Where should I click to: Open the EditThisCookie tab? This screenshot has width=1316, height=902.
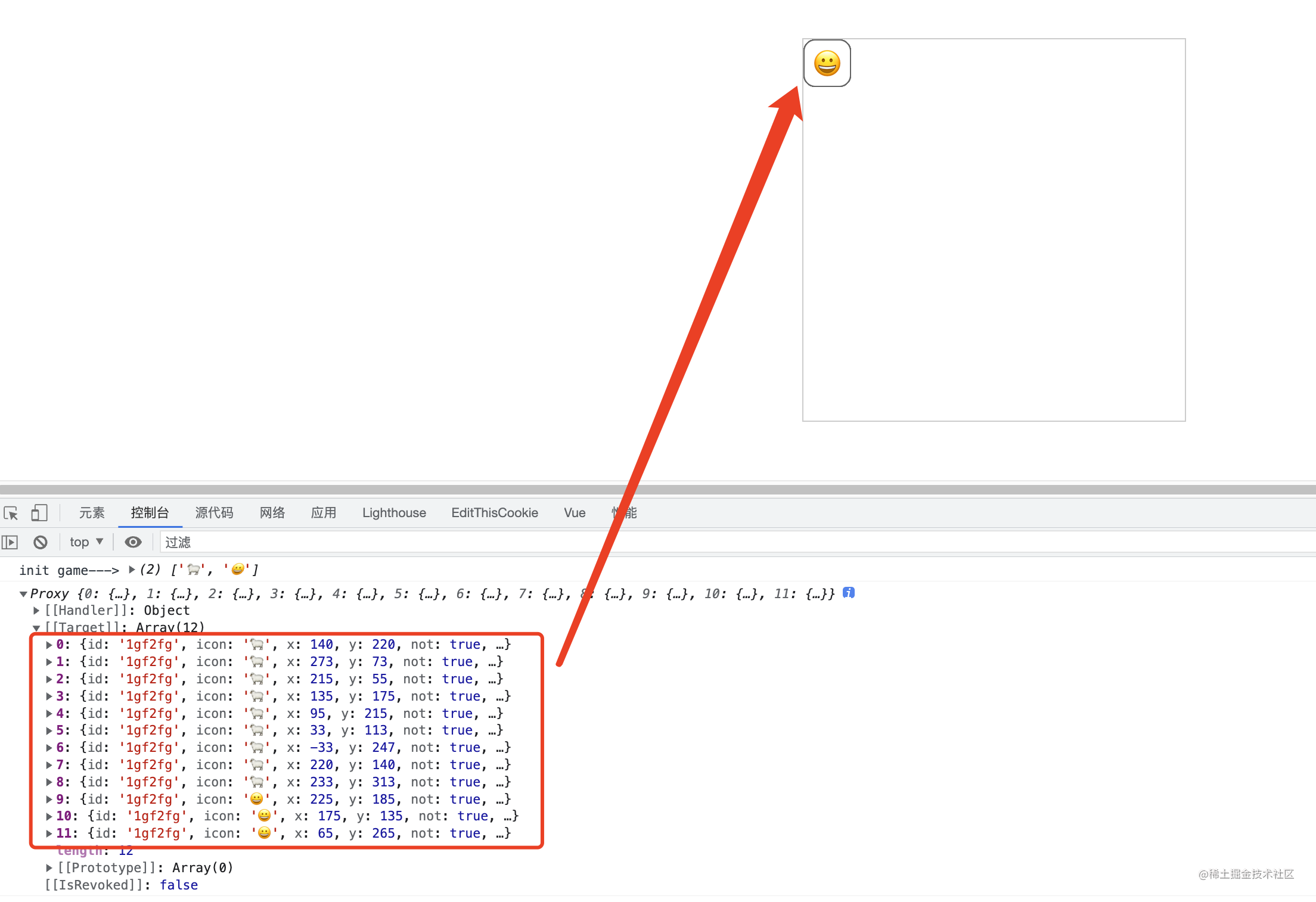point(495,513)
